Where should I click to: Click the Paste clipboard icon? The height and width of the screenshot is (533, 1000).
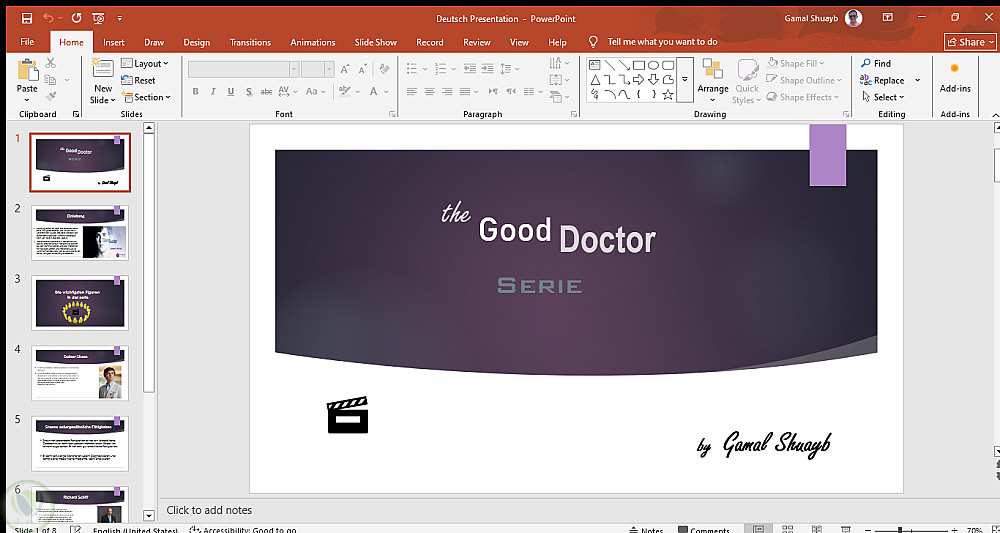click(27, 70)
